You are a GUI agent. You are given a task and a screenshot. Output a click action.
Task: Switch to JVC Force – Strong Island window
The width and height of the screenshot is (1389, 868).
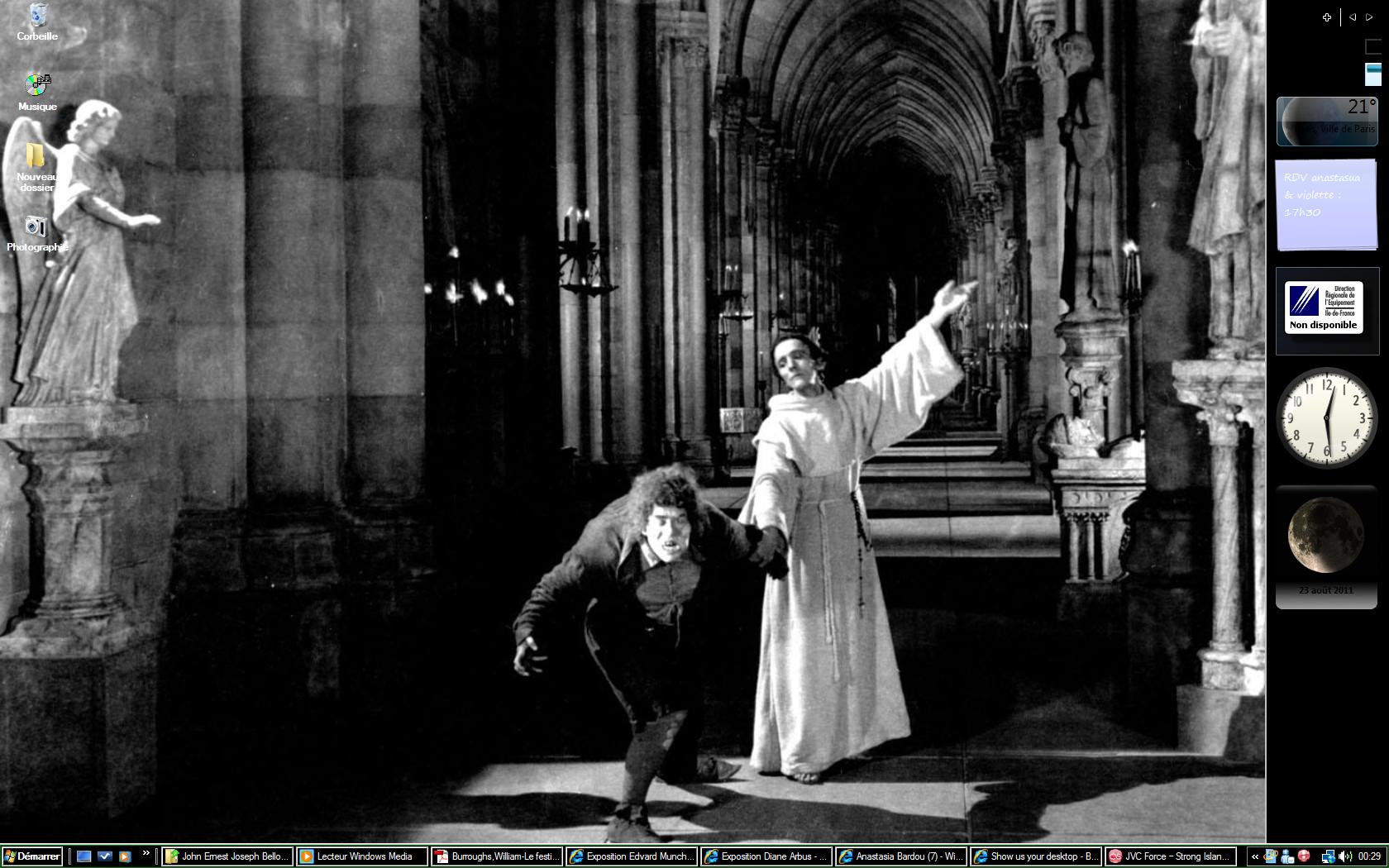click(1172, 856)
